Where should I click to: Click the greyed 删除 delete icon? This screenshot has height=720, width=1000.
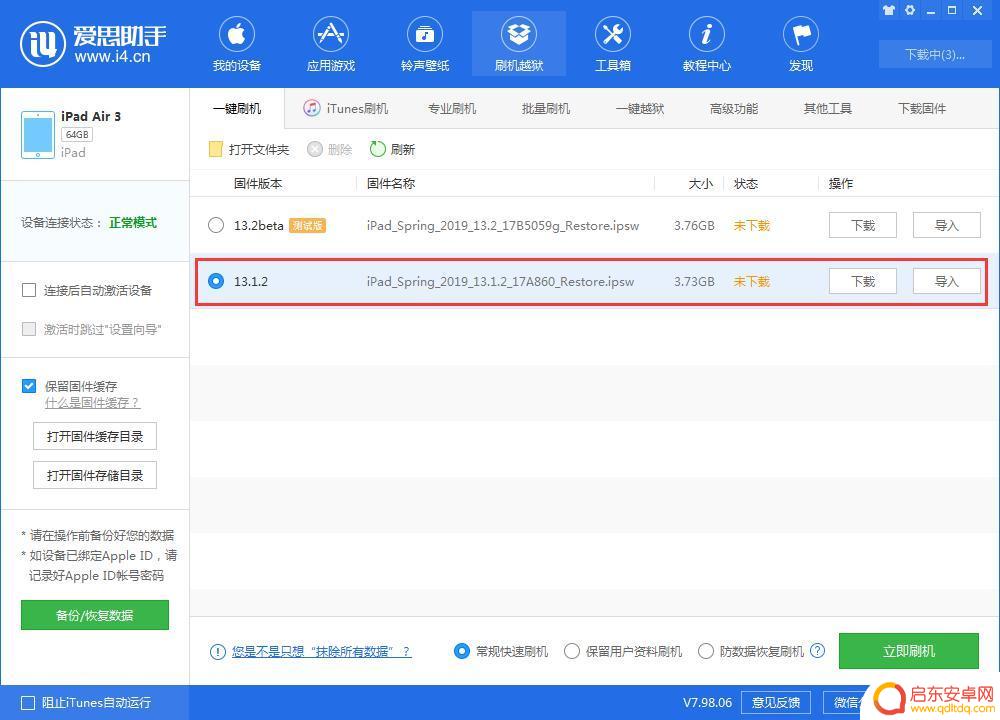click(x=315, y=149)
